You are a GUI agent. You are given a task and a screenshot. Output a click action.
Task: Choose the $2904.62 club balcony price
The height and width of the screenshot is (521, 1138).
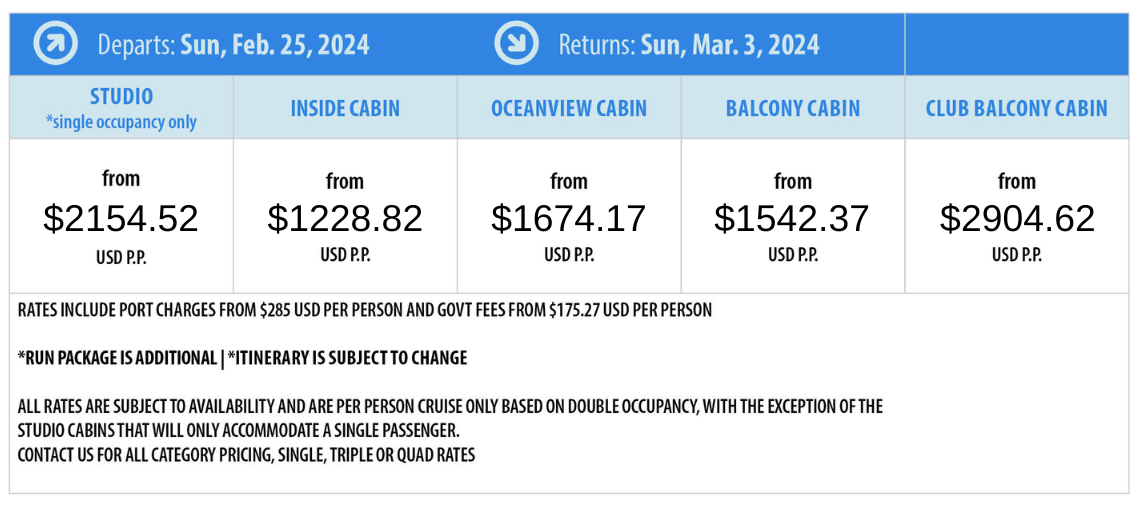click(1017, 218)
